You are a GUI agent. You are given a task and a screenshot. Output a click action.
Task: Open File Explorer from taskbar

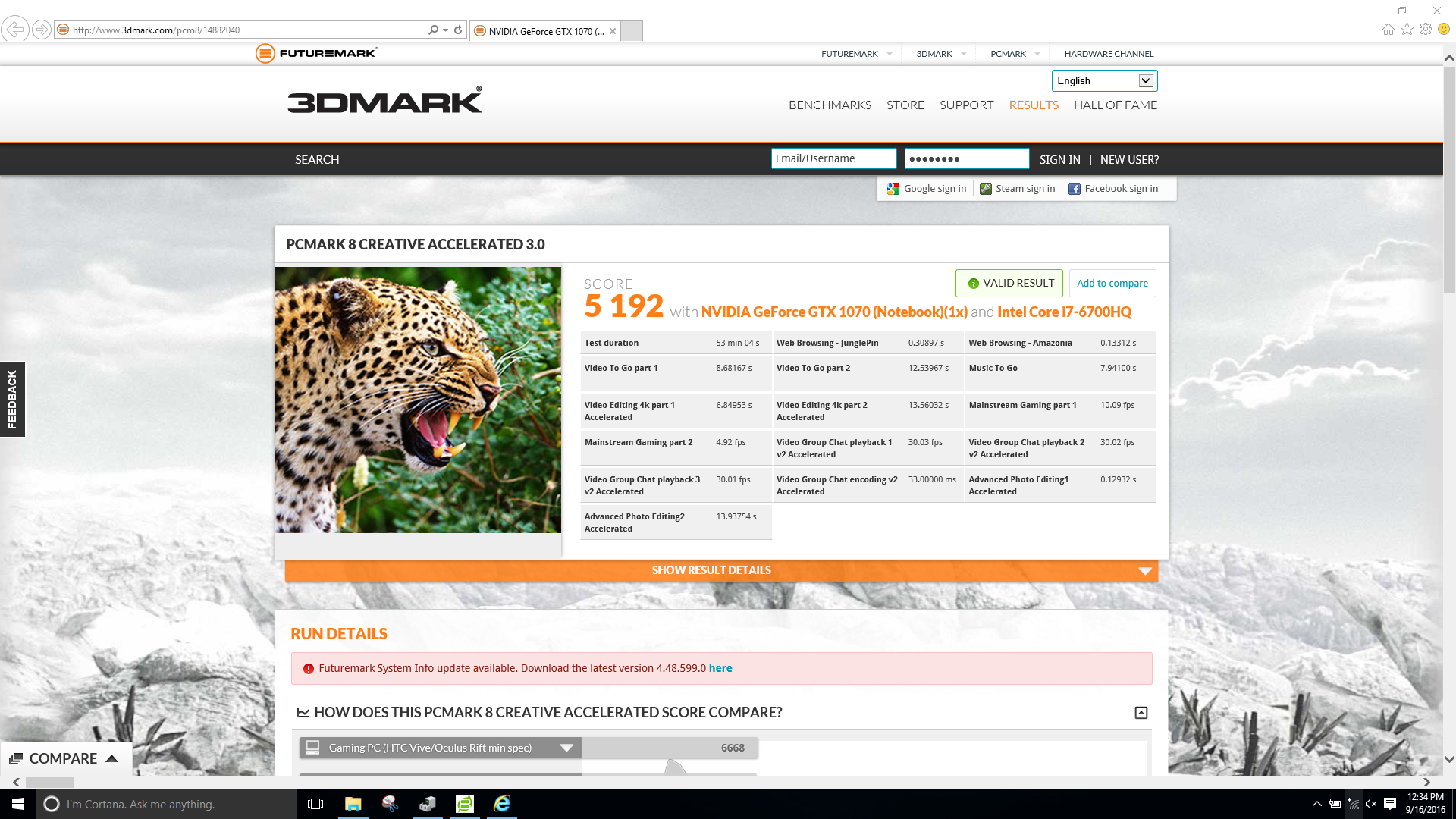click(x=353, y=804)
